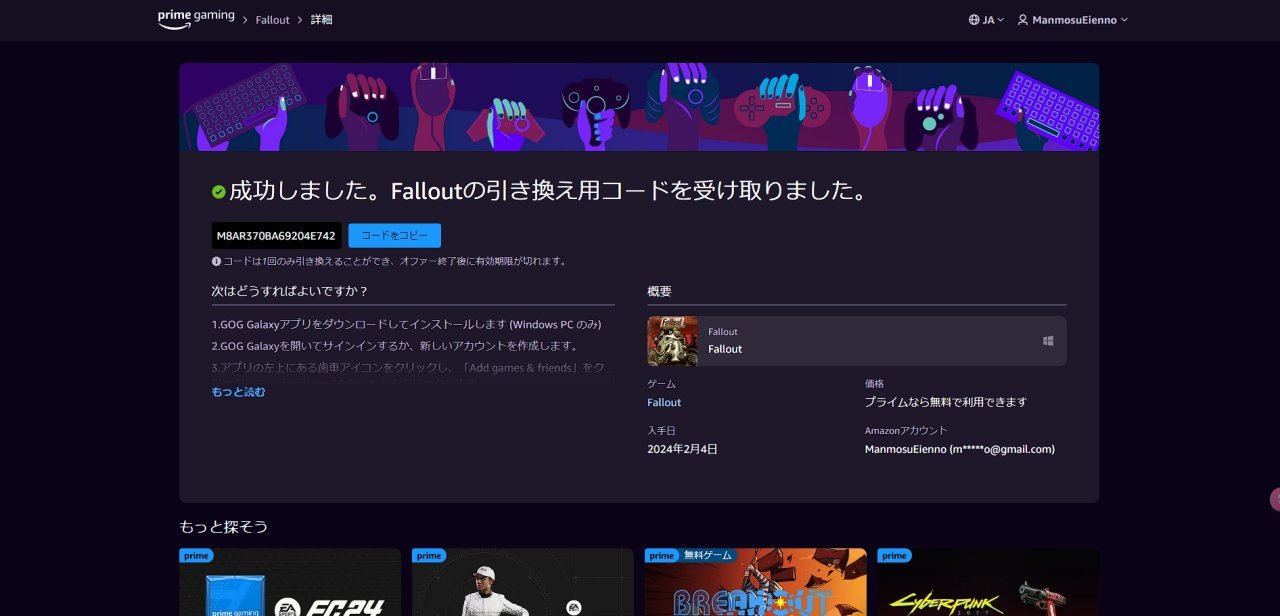Click the top controller illustration banner

point(639,107)
